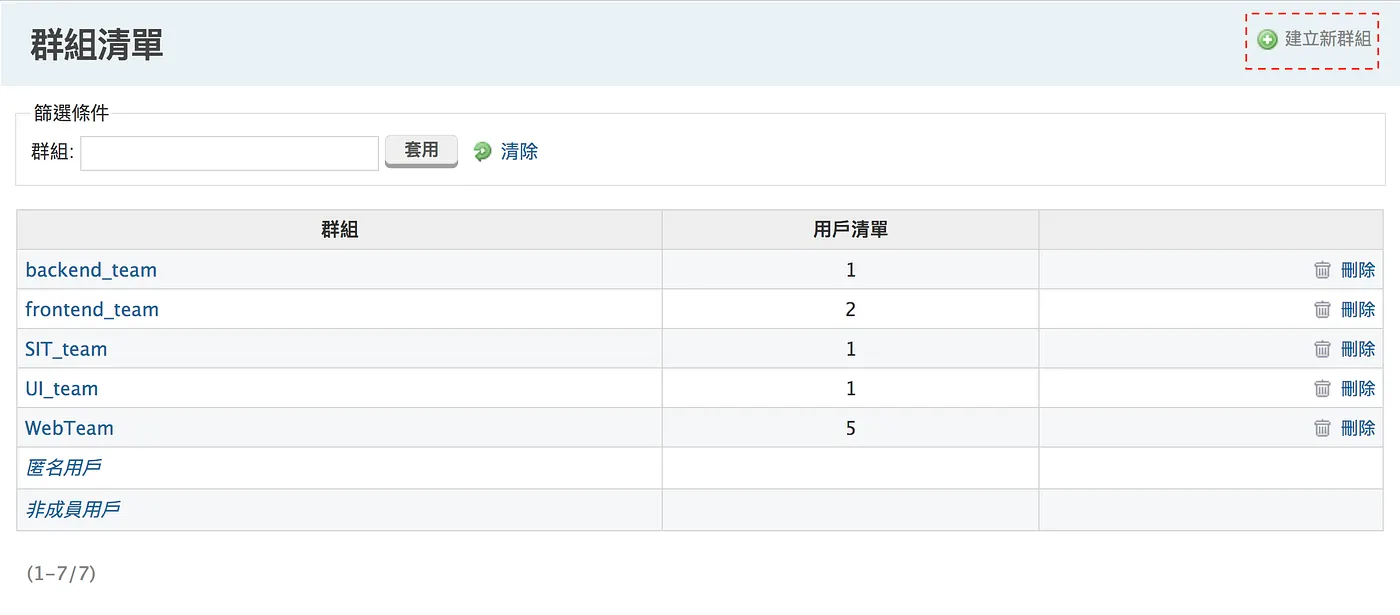This screenshot has width=1400, height=615.
Task: Clear the filter via the 清除 link
Action: [519, 151]
